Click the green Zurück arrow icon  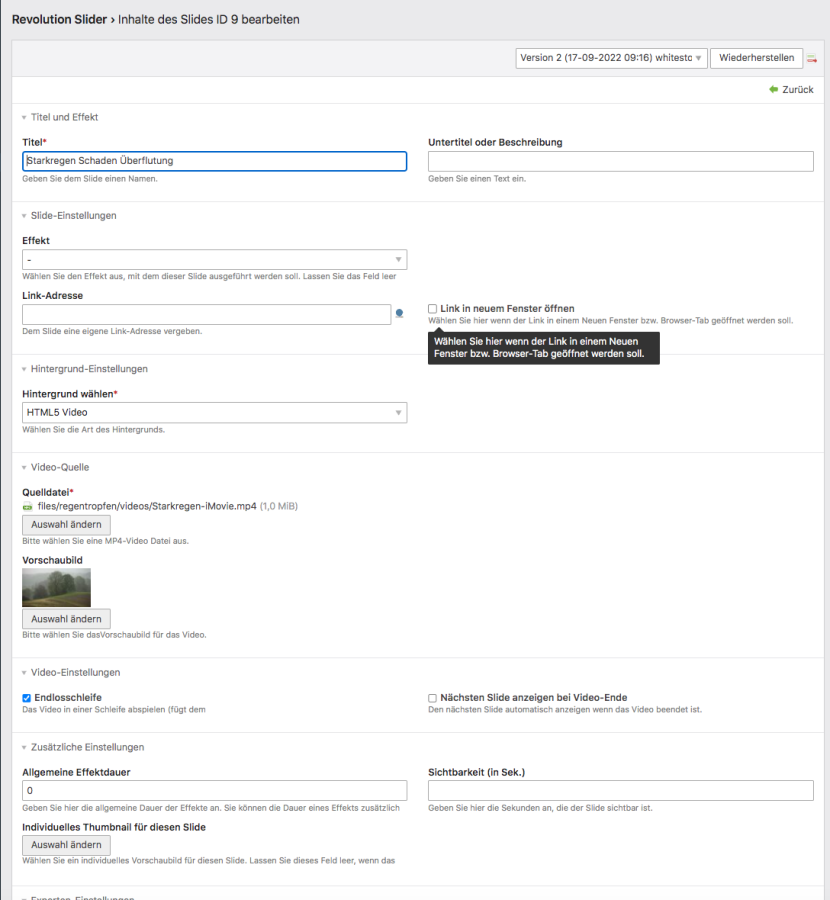773,90
